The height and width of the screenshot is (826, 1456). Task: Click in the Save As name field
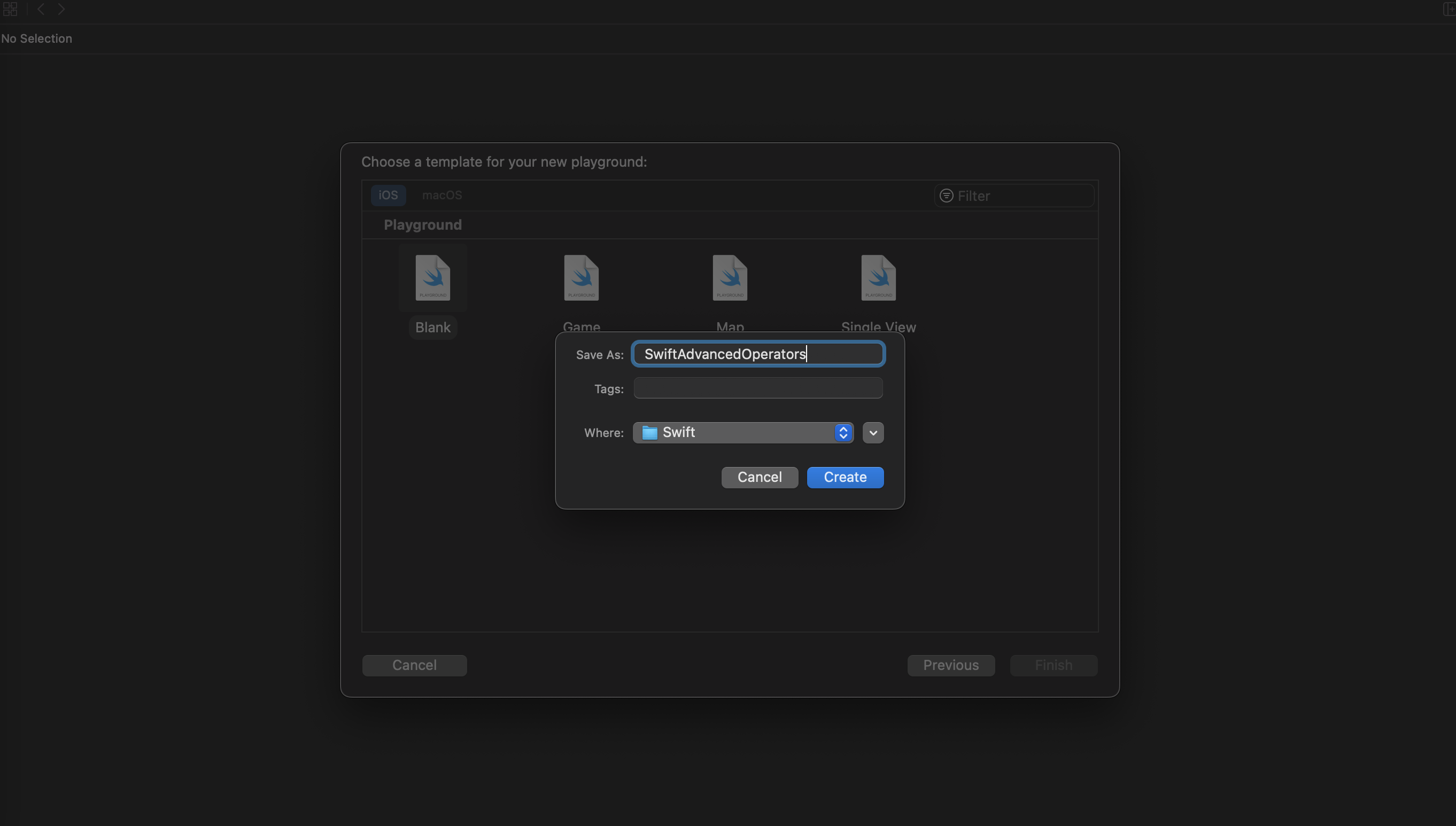757,354
